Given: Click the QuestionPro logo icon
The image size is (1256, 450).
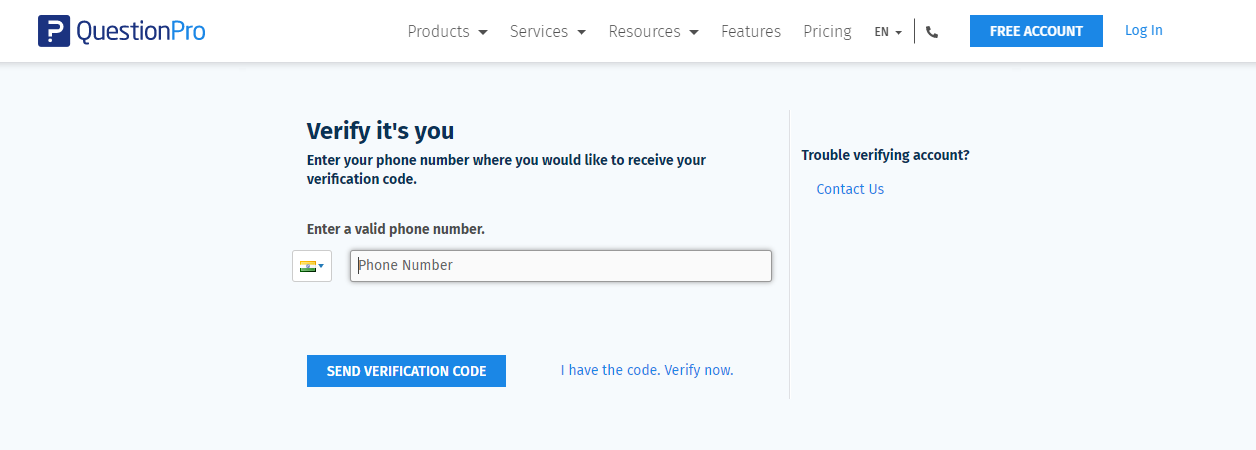Looking at the screenshot, I should point(54,31).
